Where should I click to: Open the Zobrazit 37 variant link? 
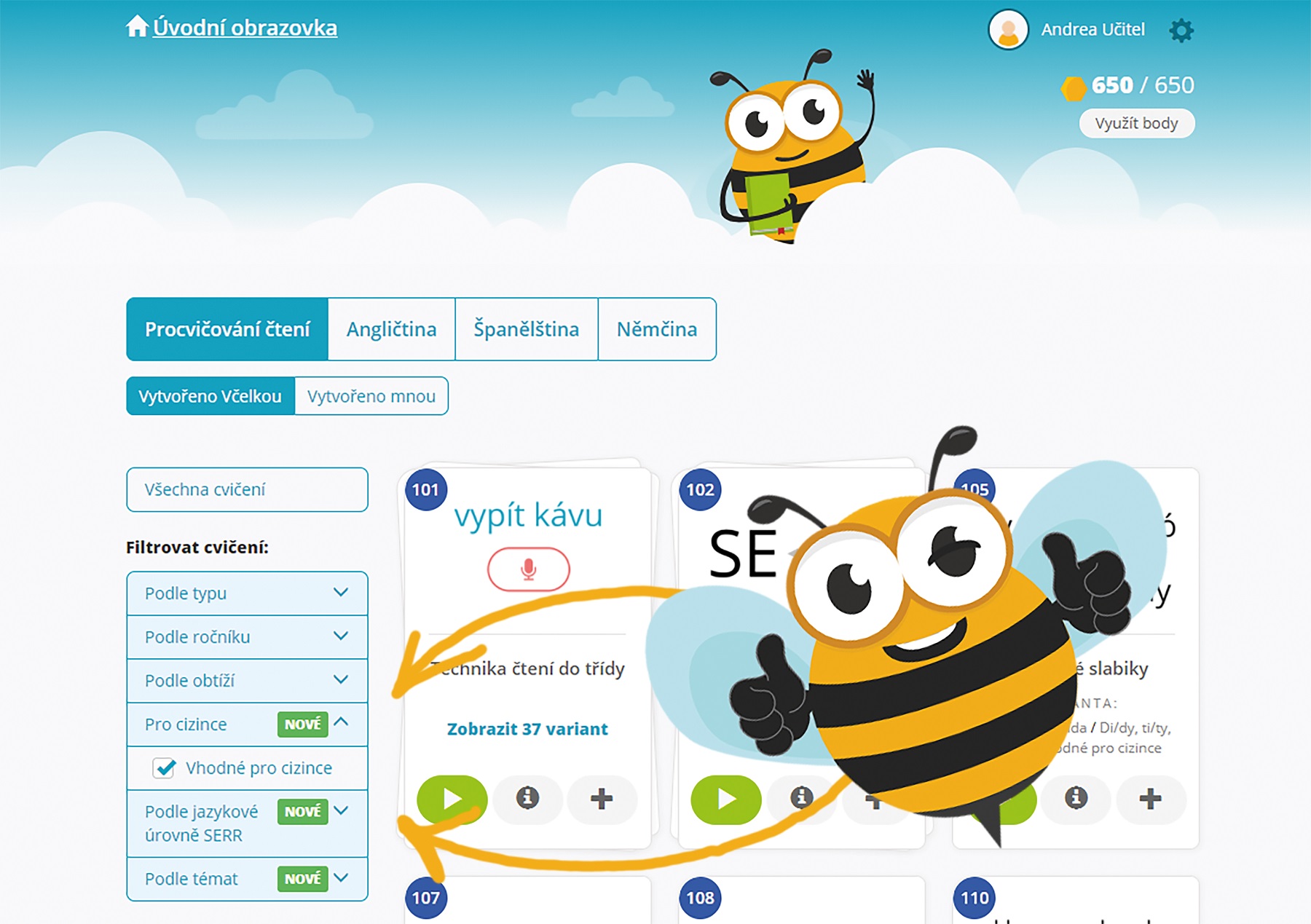click(527, 729)
